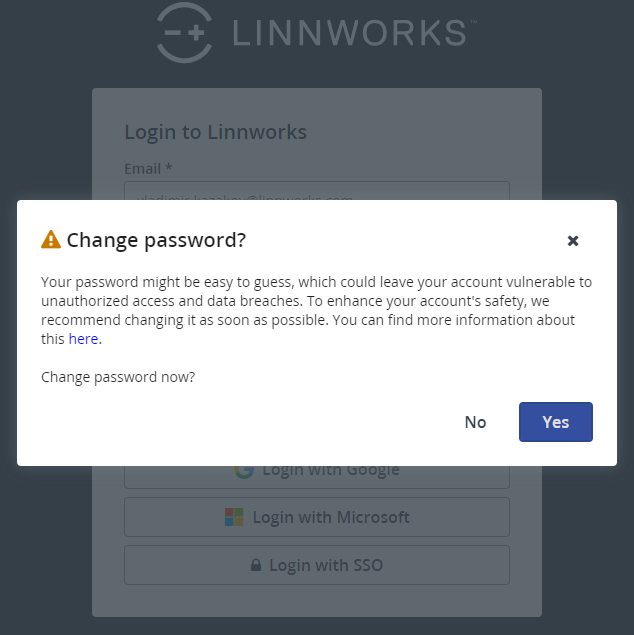This screenshot has height=635, width=634.
Task: Click the 'Change password now?' text
Action: [118, 377]
